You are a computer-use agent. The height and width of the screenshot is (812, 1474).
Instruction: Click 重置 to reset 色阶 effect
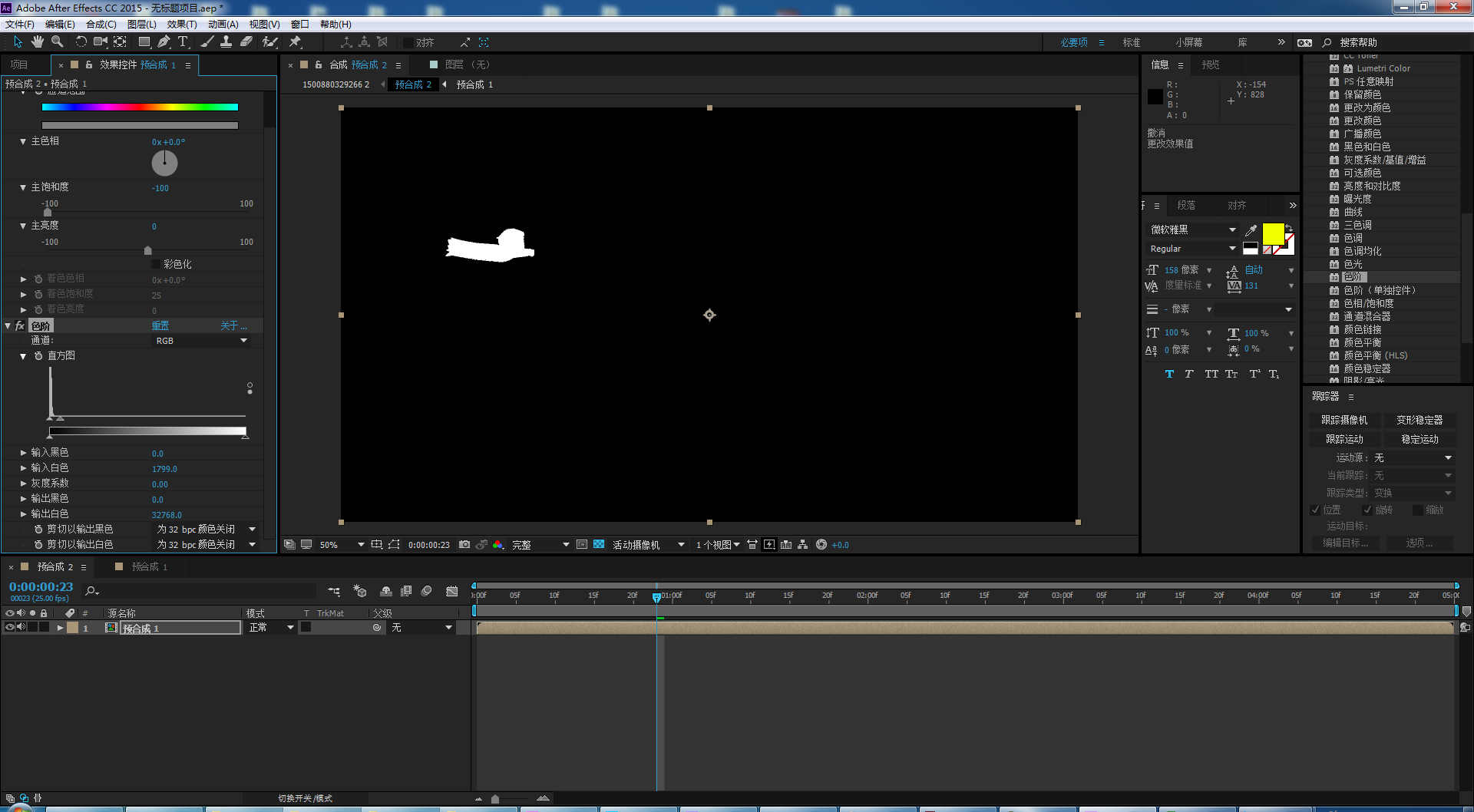[160, 326]
